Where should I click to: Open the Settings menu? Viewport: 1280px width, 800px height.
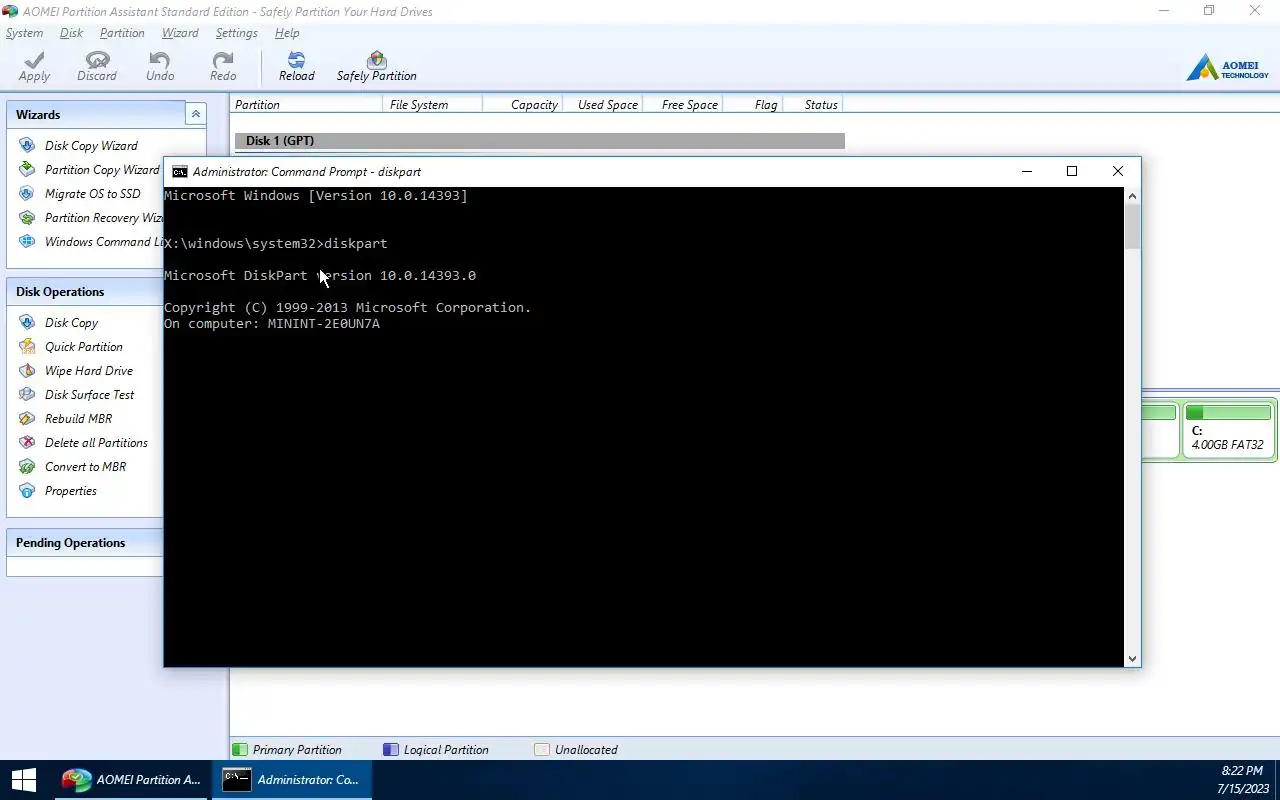coord(237,33)
